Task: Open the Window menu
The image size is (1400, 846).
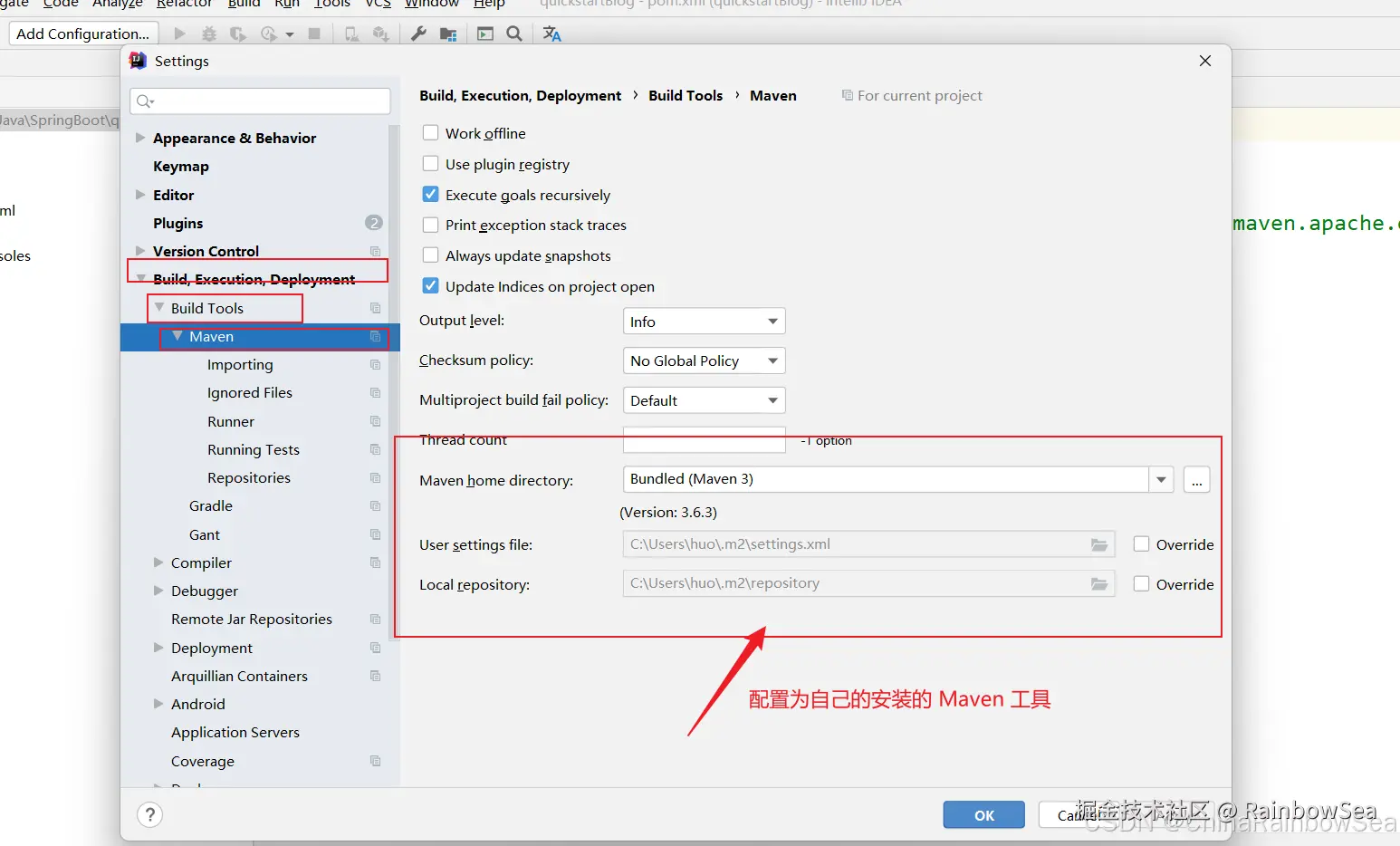Action: (432, 4)
